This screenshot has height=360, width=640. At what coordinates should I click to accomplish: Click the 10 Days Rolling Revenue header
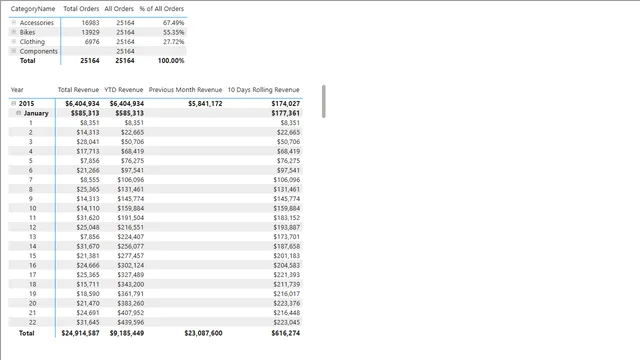coord(263,90)
